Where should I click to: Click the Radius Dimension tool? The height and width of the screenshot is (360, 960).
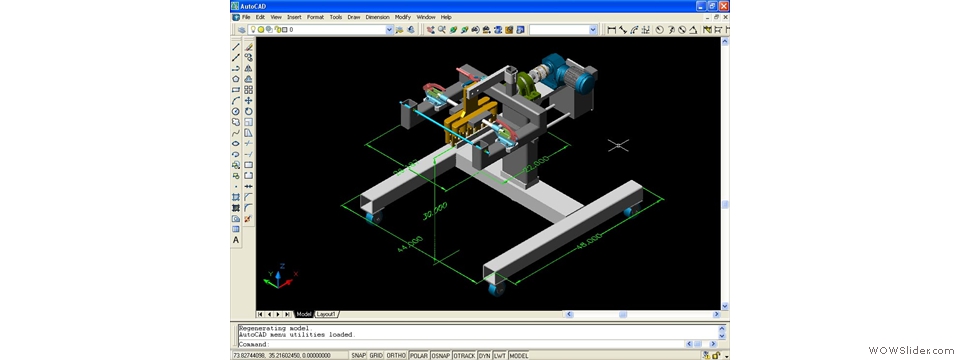(x=659, y=29)
